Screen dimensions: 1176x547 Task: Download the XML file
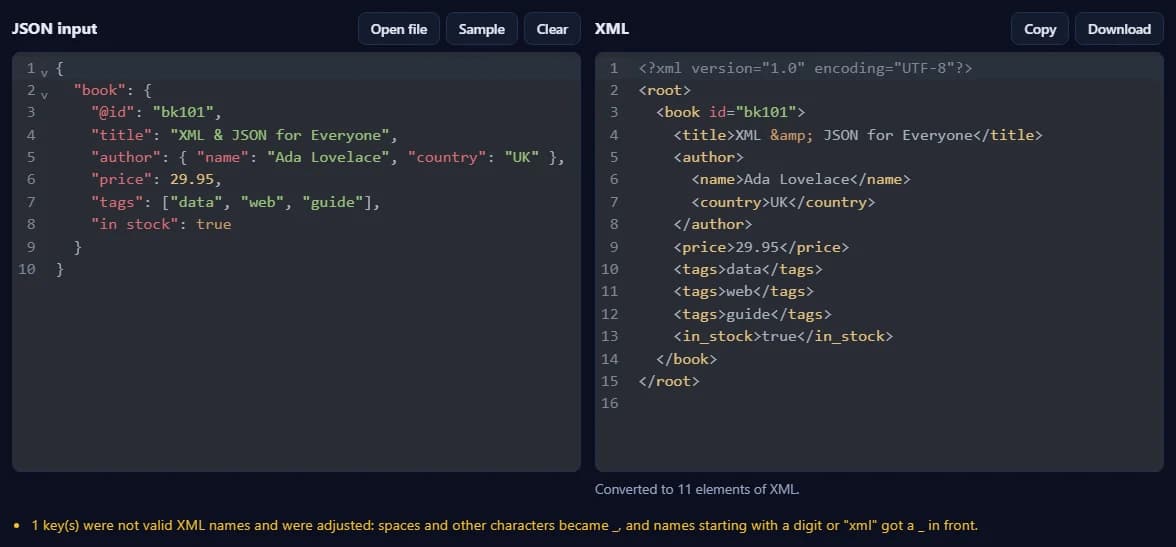(1119, 29)
